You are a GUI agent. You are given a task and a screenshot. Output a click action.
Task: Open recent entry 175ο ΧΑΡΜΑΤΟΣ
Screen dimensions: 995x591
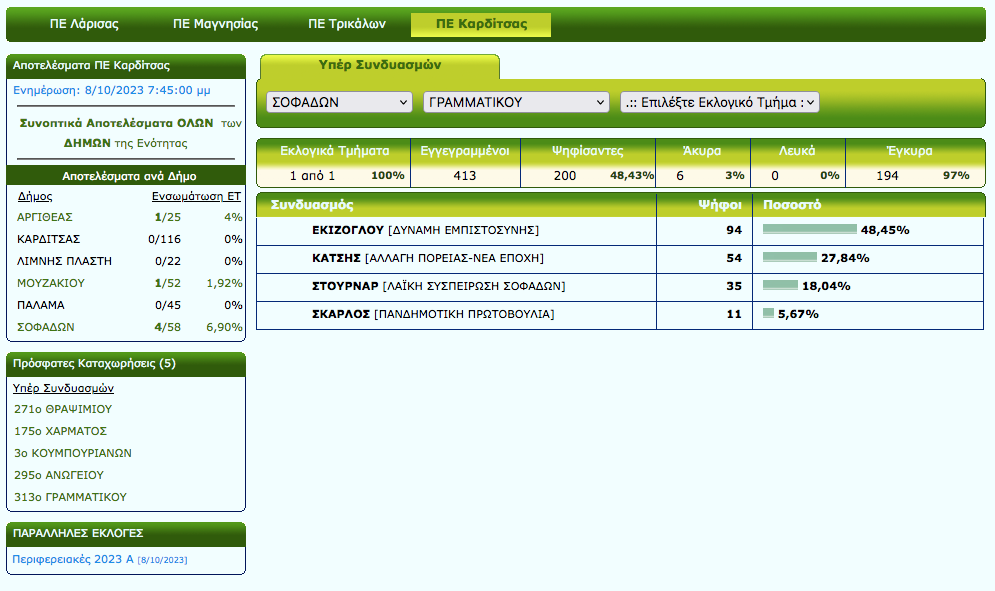tap(60, 431)
